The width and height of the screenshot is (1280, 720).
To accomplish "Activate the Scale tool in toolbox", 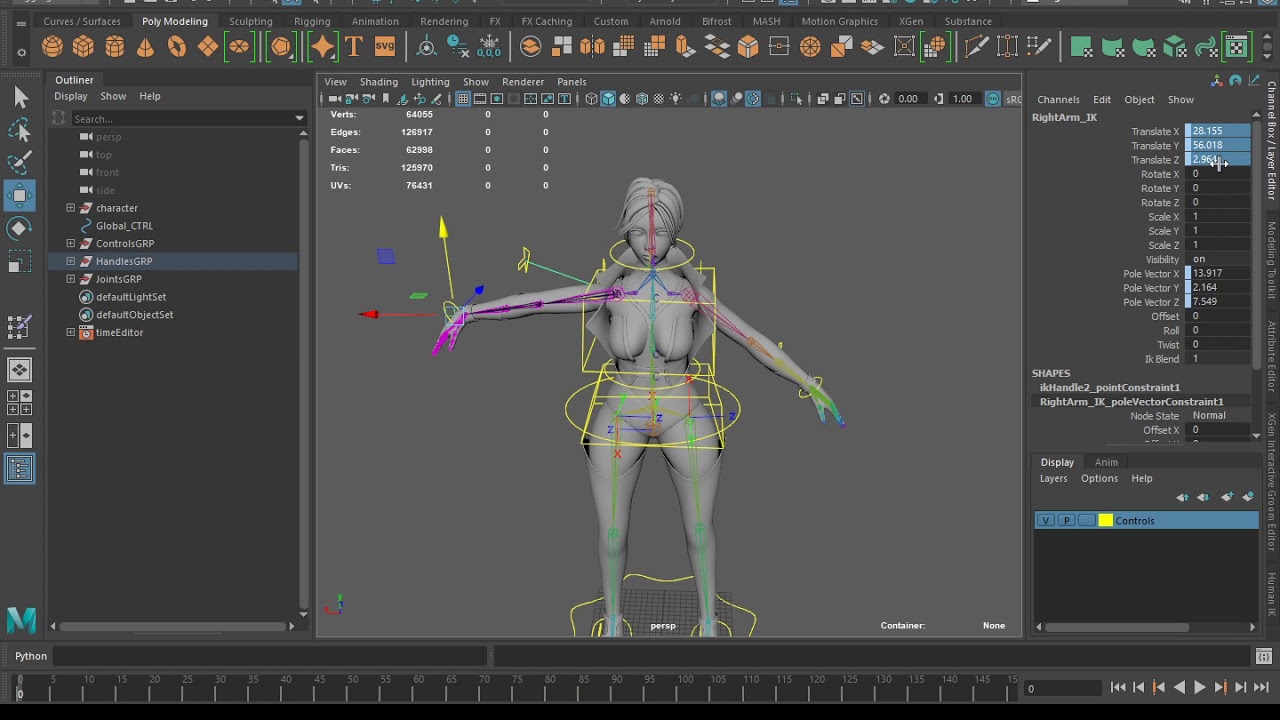I will pos(20,262).
